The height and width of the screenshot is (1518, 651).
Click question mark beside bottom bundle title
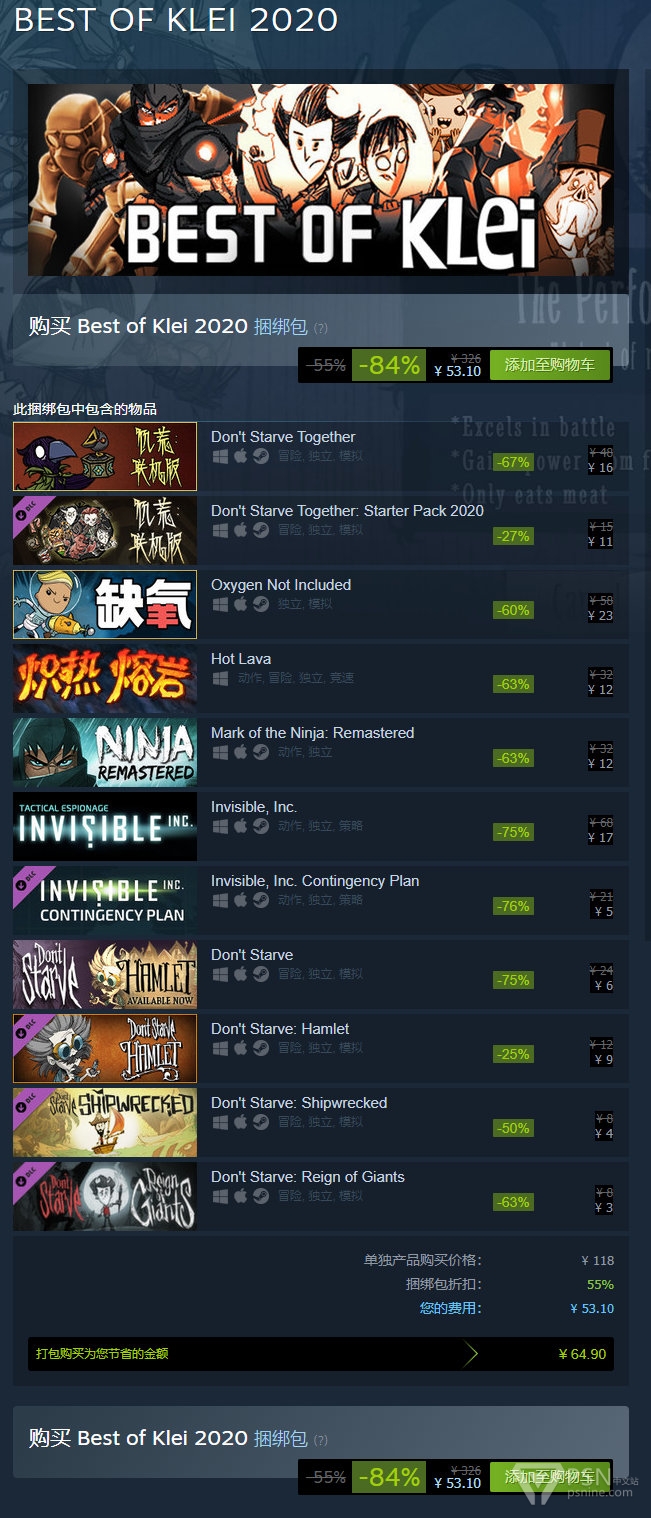click(x=320, y=1440)
